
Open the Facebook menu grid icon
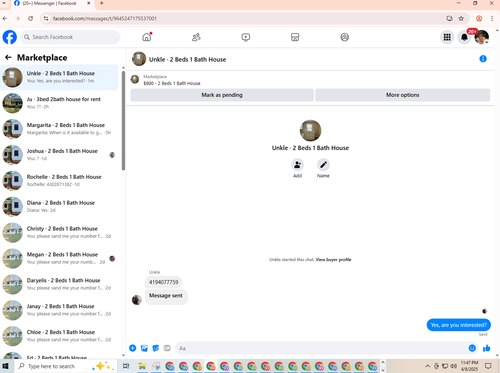point(447,37)
